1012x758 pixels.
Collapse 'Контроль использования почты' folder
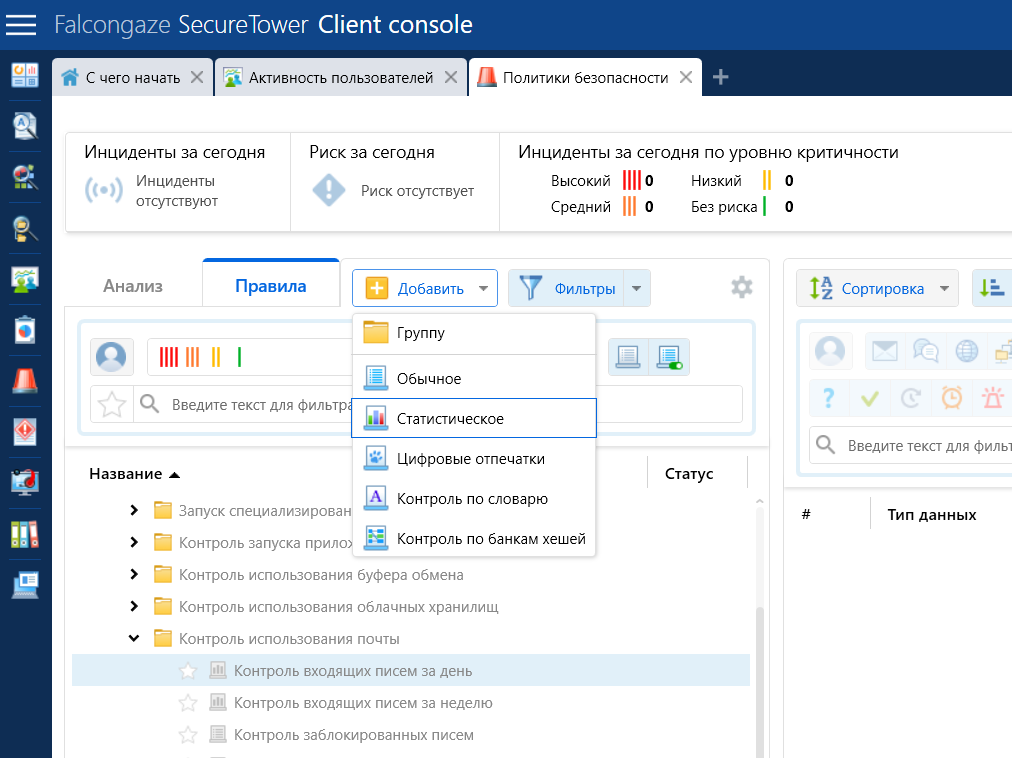point(134,639)
